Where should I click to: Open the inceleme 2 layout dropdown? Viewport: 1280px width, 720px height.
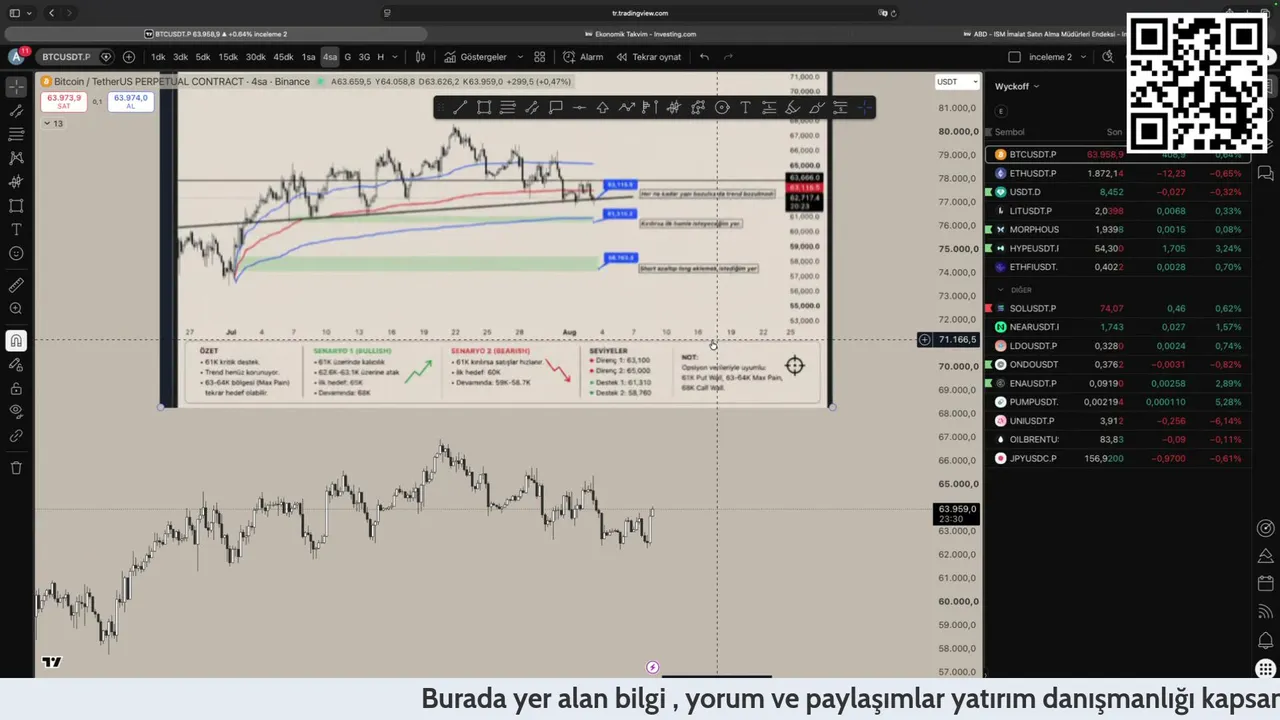pos(1058,57)
